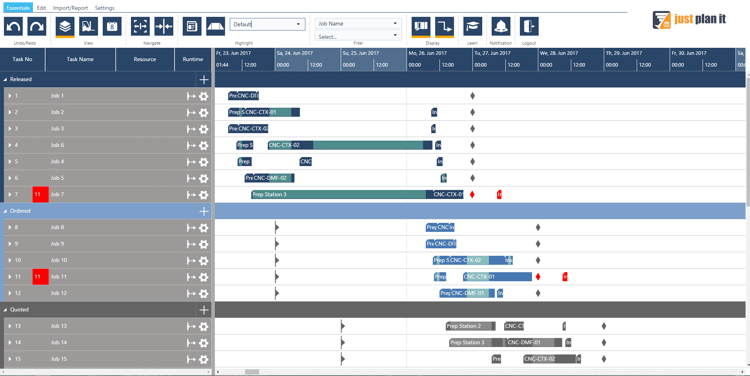Open the gear settings for Job 10
This screenshot has height=376, width=750.
tap(204, 261)
